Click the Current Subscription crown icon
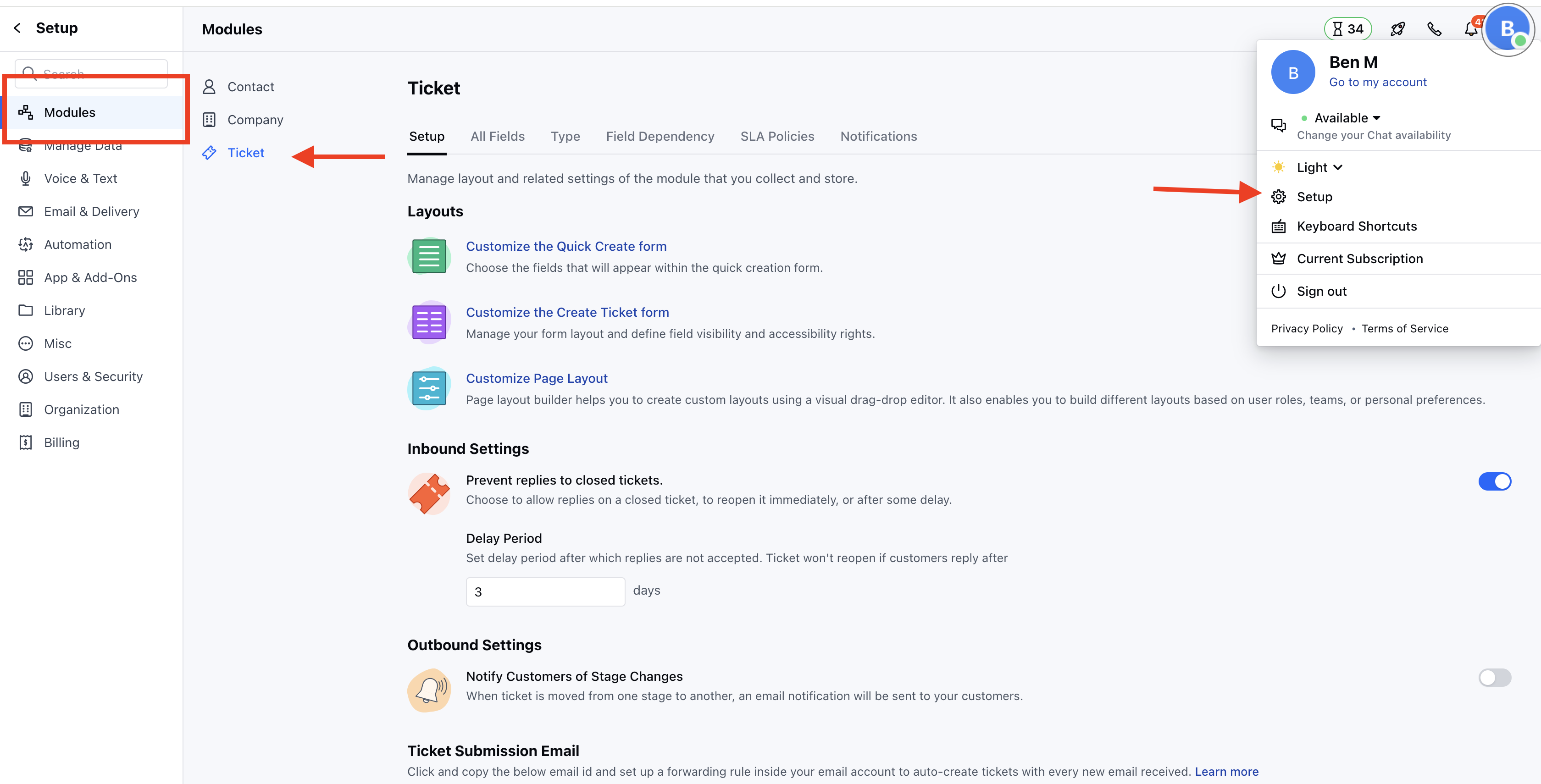Viewport: 1541px width, 784px height. (1278, 259)
